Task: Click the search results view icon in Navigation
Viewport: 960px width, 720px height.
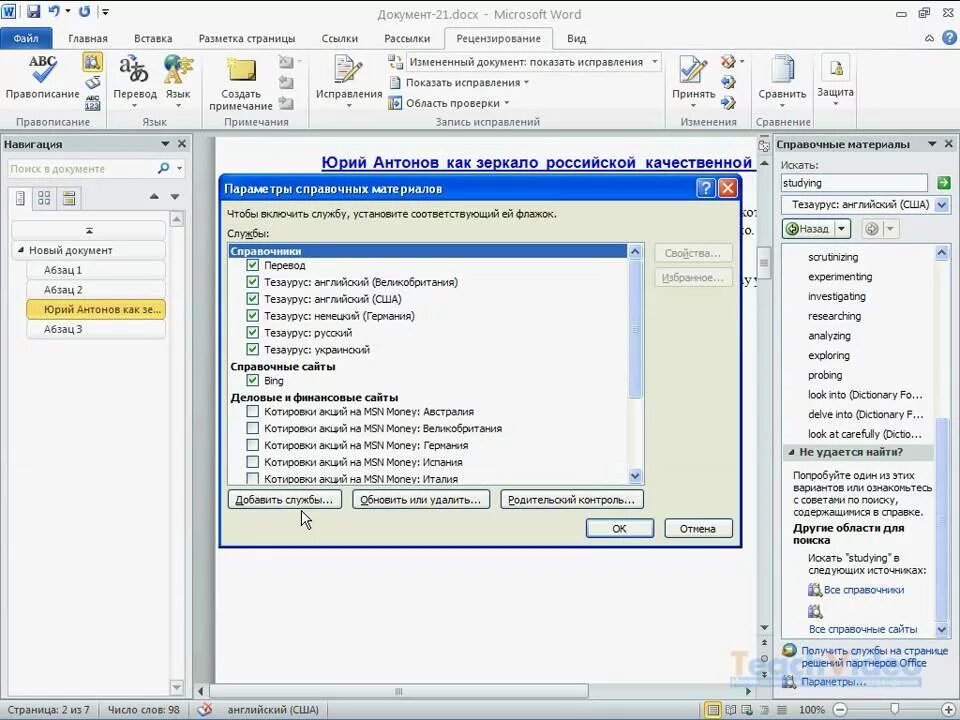Action: 69,198
